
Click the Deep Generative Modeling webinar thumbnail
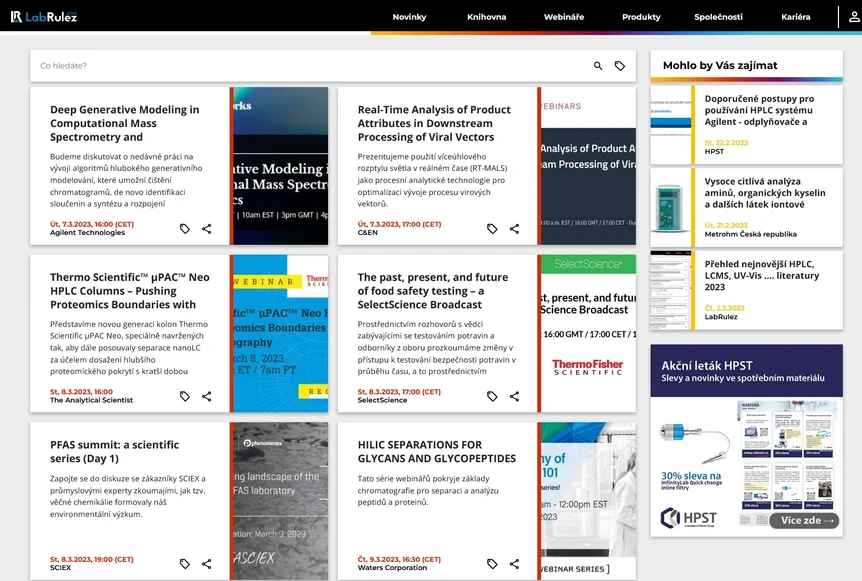[x=279, y=166]
